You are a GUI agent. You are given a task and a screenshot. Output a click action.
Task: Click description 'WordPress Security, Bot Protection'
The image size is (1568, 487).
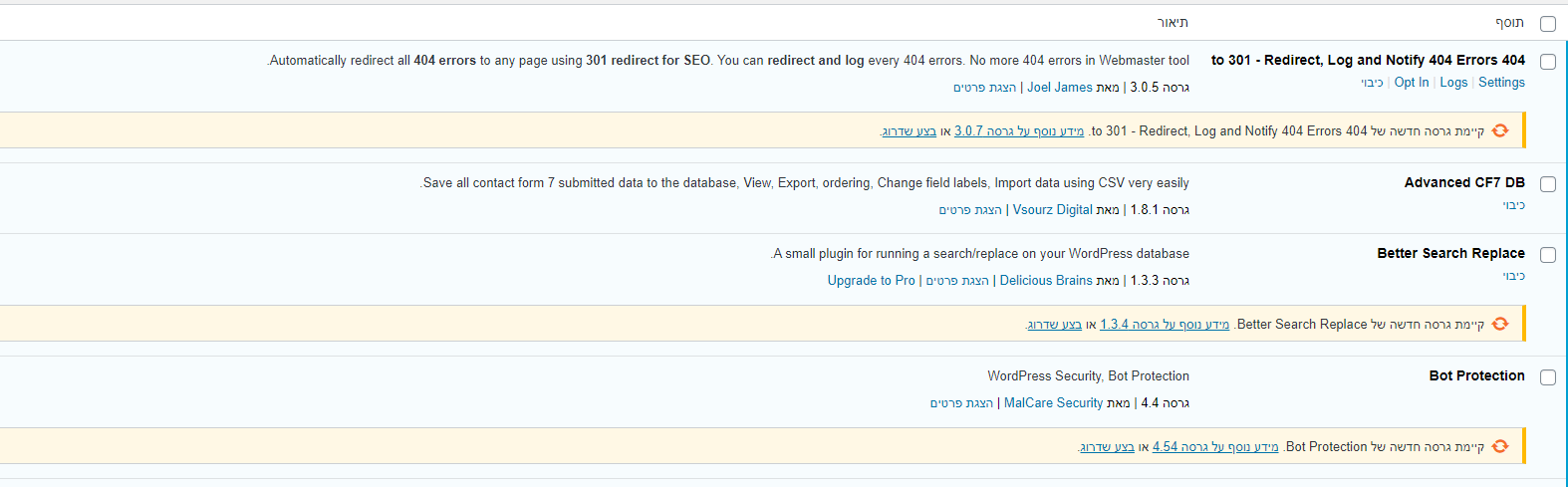tap(1089, 376)
